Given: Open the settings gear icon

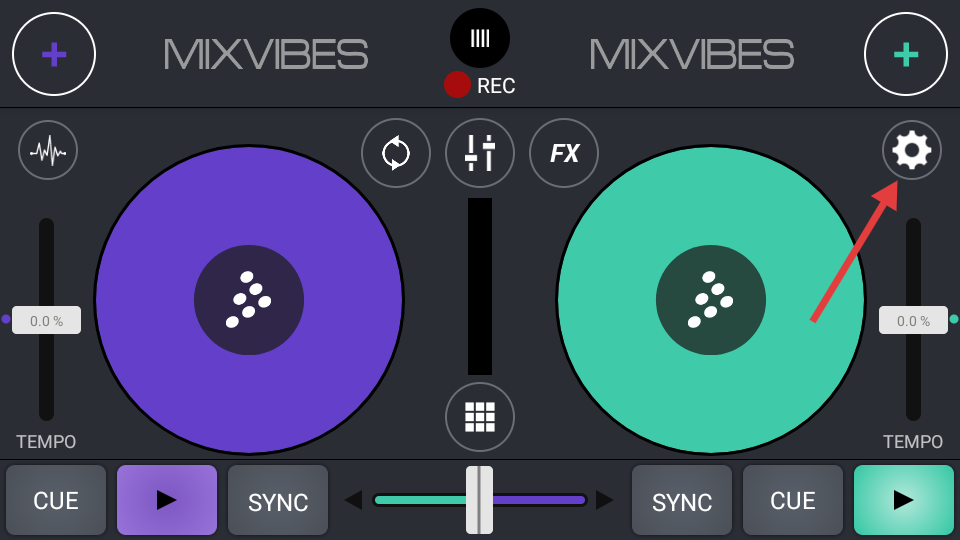Looking at the screenshot, I should 911,151.
